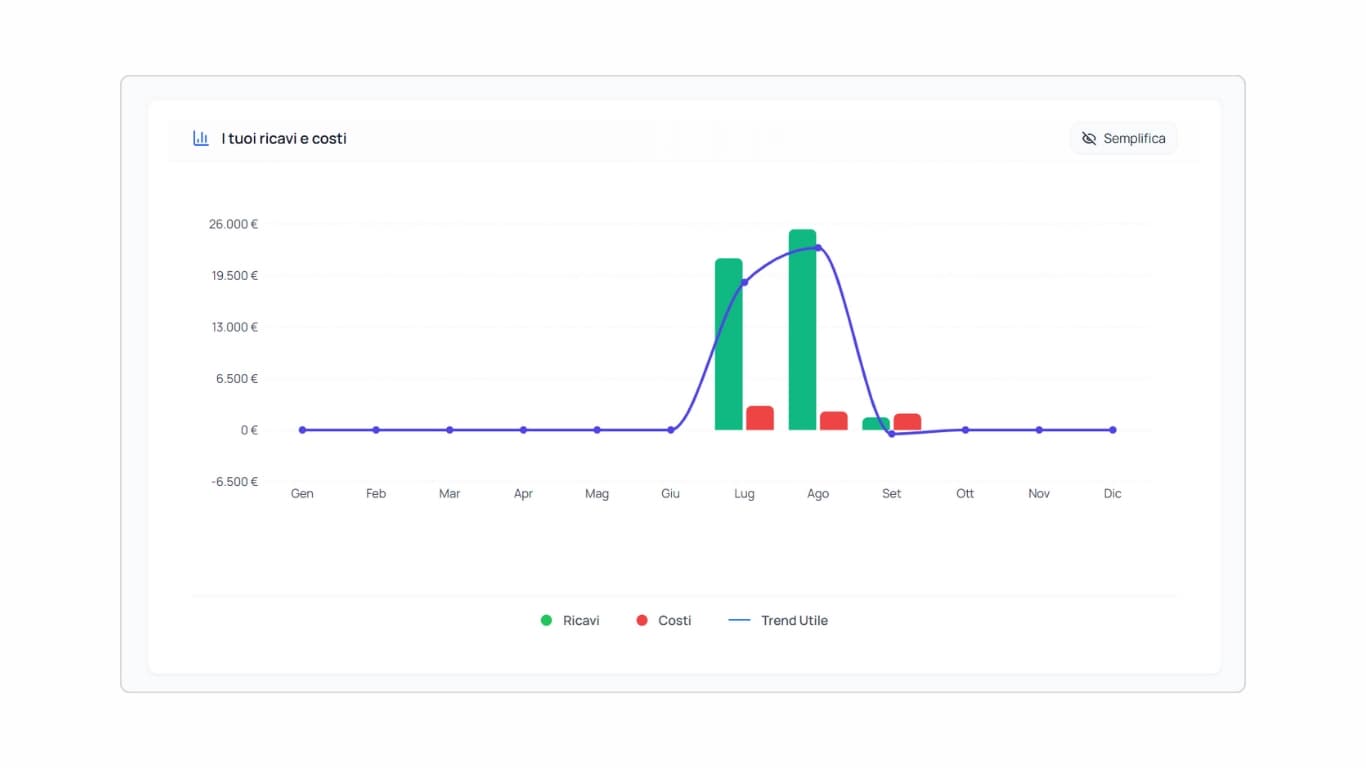Viewport: 1366px width, 768px height.
Task: Select the green Lug revenue bar
Action: [x=728, y=345]
